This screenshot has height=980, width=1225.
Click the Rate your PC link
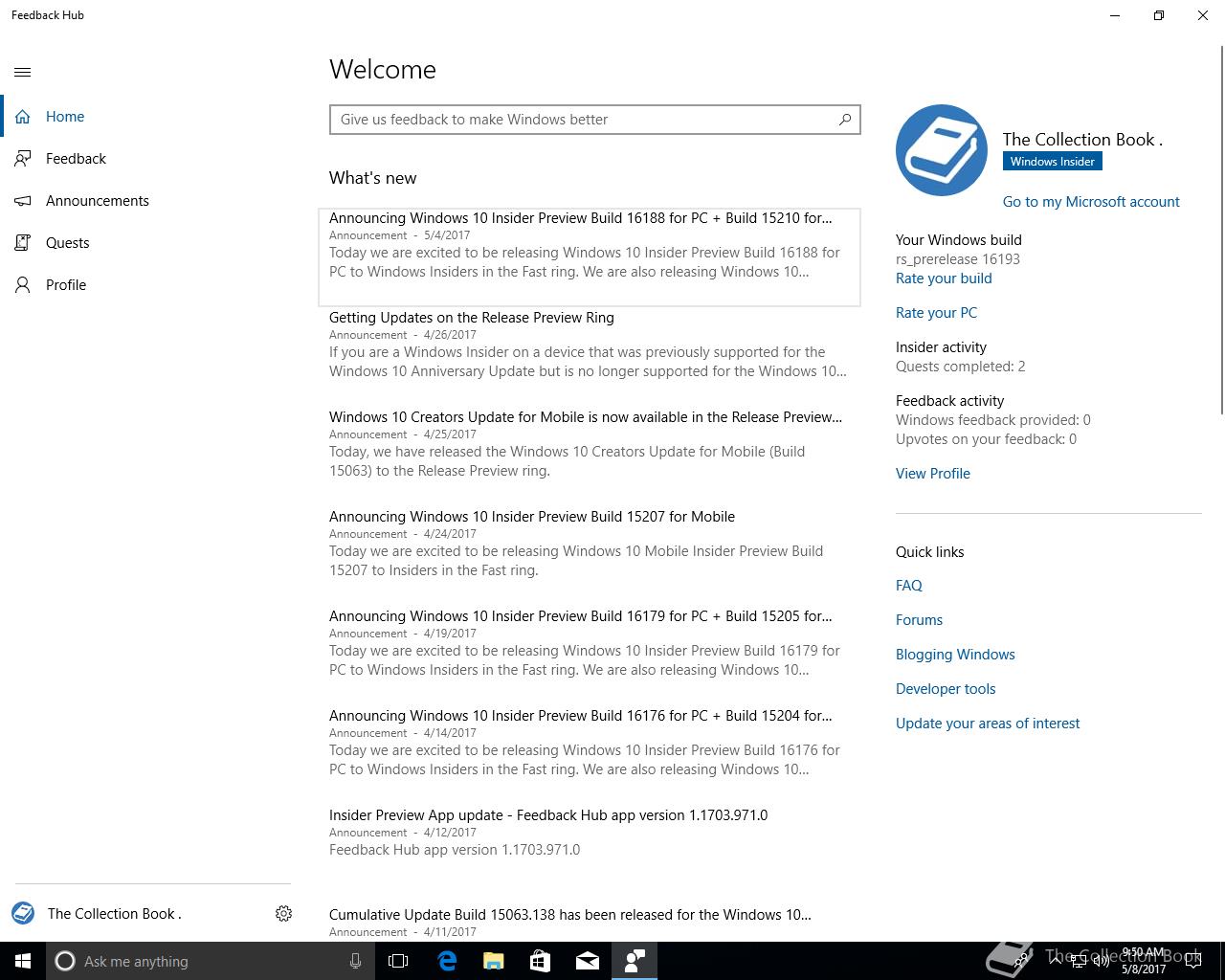coord(936,313)
